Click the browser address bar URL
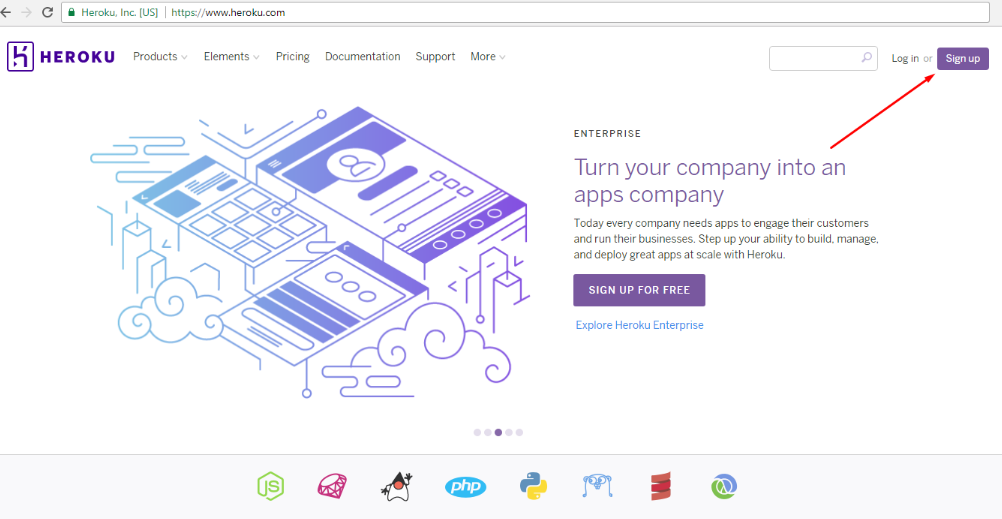 point(228,12)
